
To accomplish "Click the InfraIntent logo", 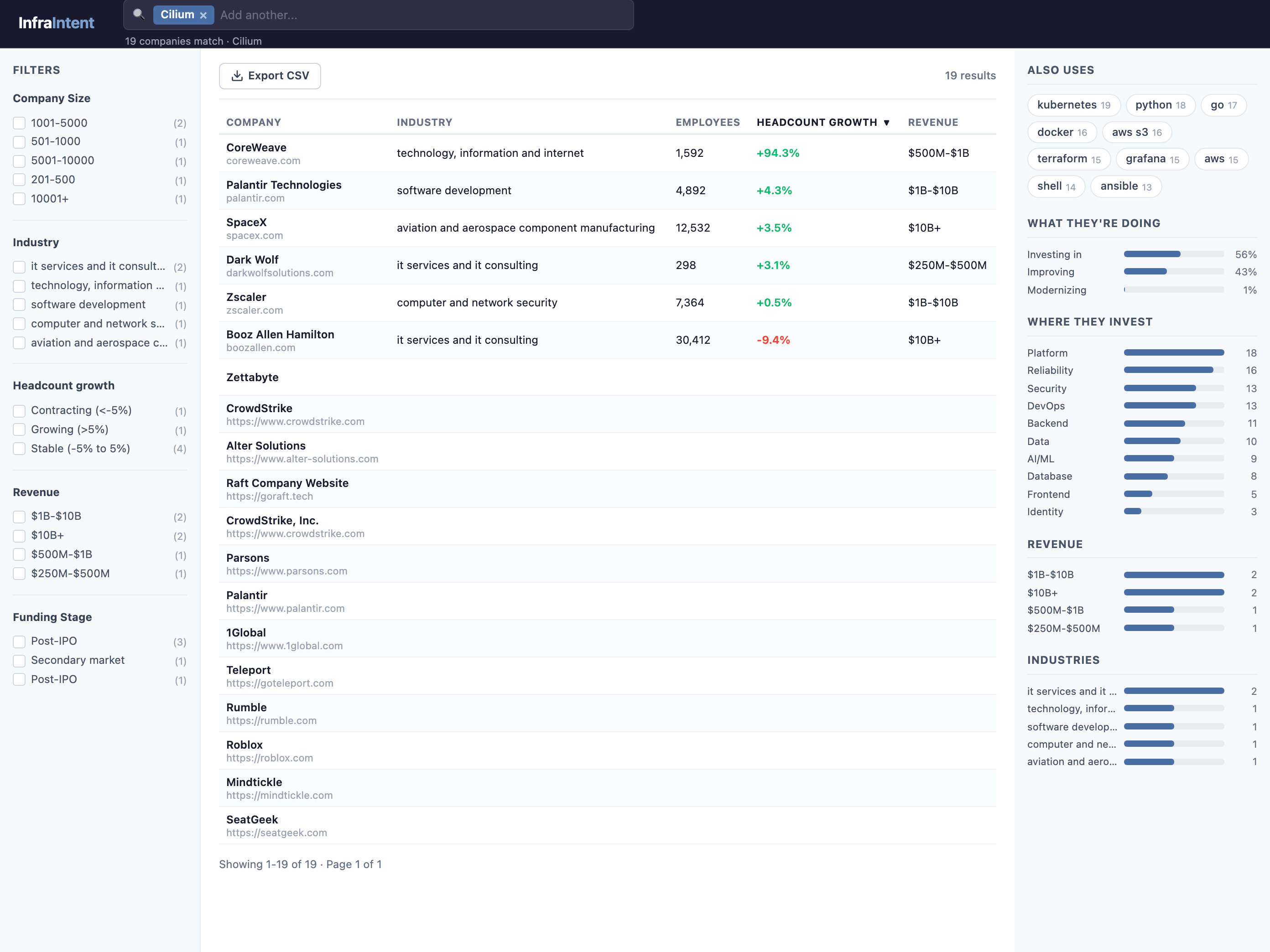I will [56, 22].
